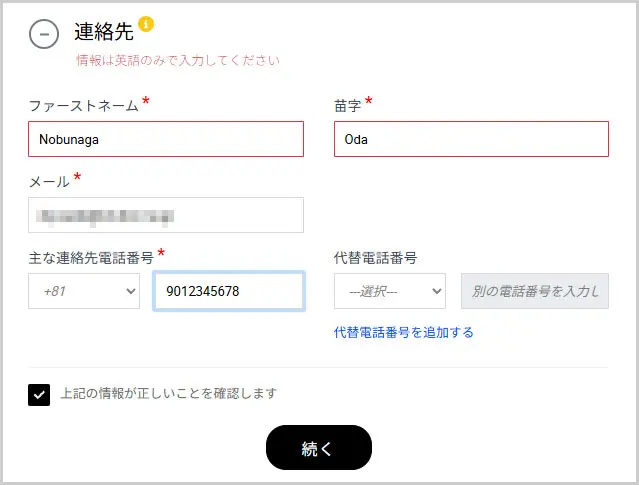
Task: Focus the first name field containing Nobunaga
Action: (x=166, y=139)
